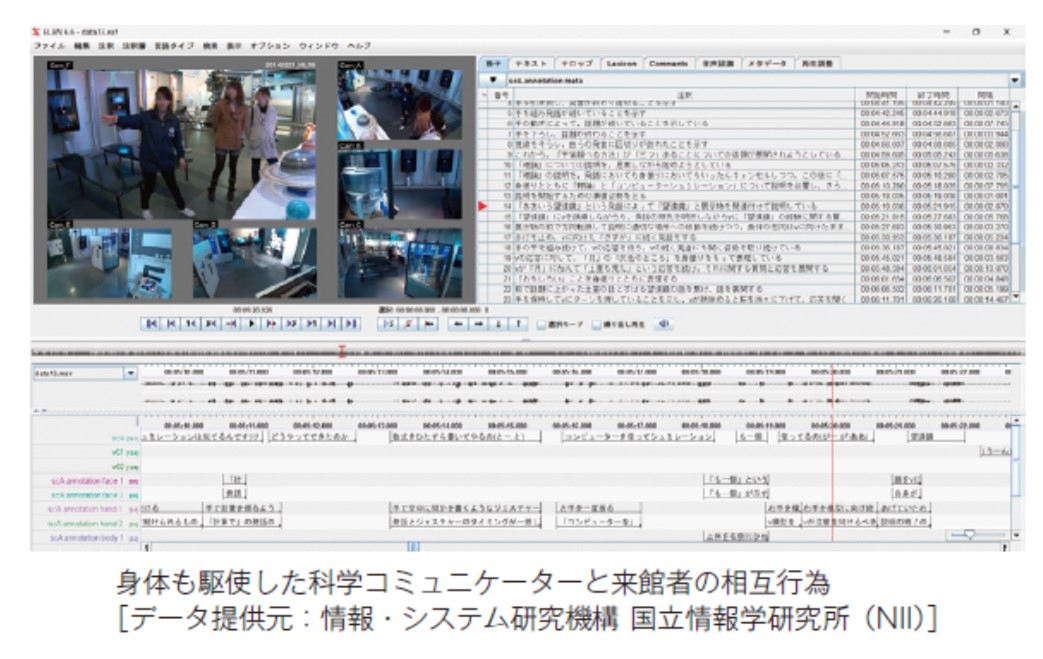Move to the tier above with up arrow

518,324
